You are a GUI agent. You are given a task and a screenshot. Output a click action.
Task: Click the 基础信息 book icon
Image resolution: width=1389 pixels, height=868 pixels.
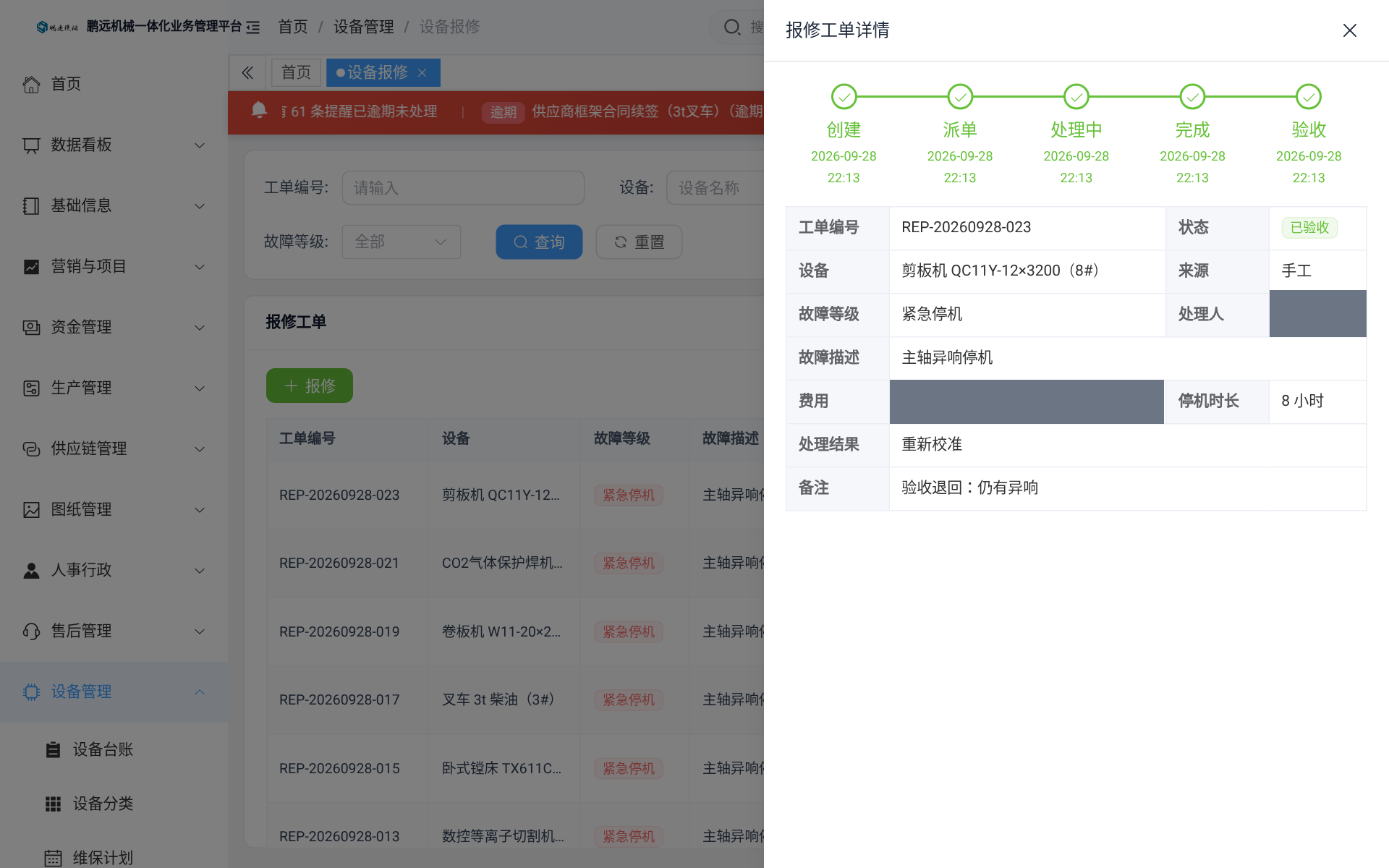(31, 205)
